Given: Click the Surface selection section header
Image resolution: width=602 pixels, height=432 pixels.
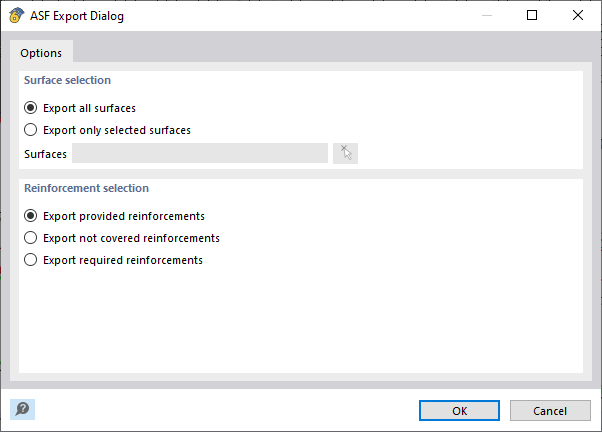Looking at the screenshot, I should click(x=67, y=80).
